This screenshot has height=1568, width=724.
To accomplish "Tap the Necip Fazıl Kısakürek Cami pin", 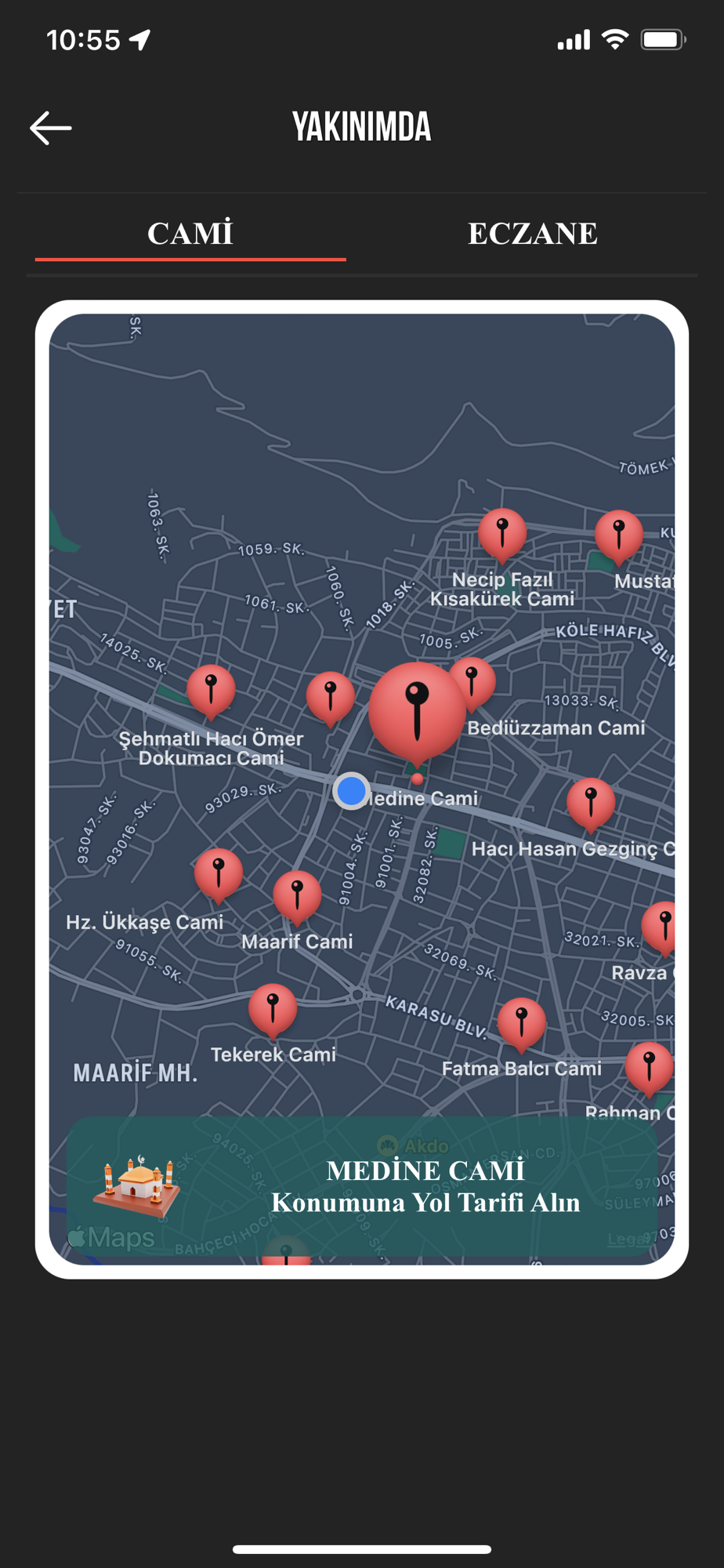I will 502,535.
